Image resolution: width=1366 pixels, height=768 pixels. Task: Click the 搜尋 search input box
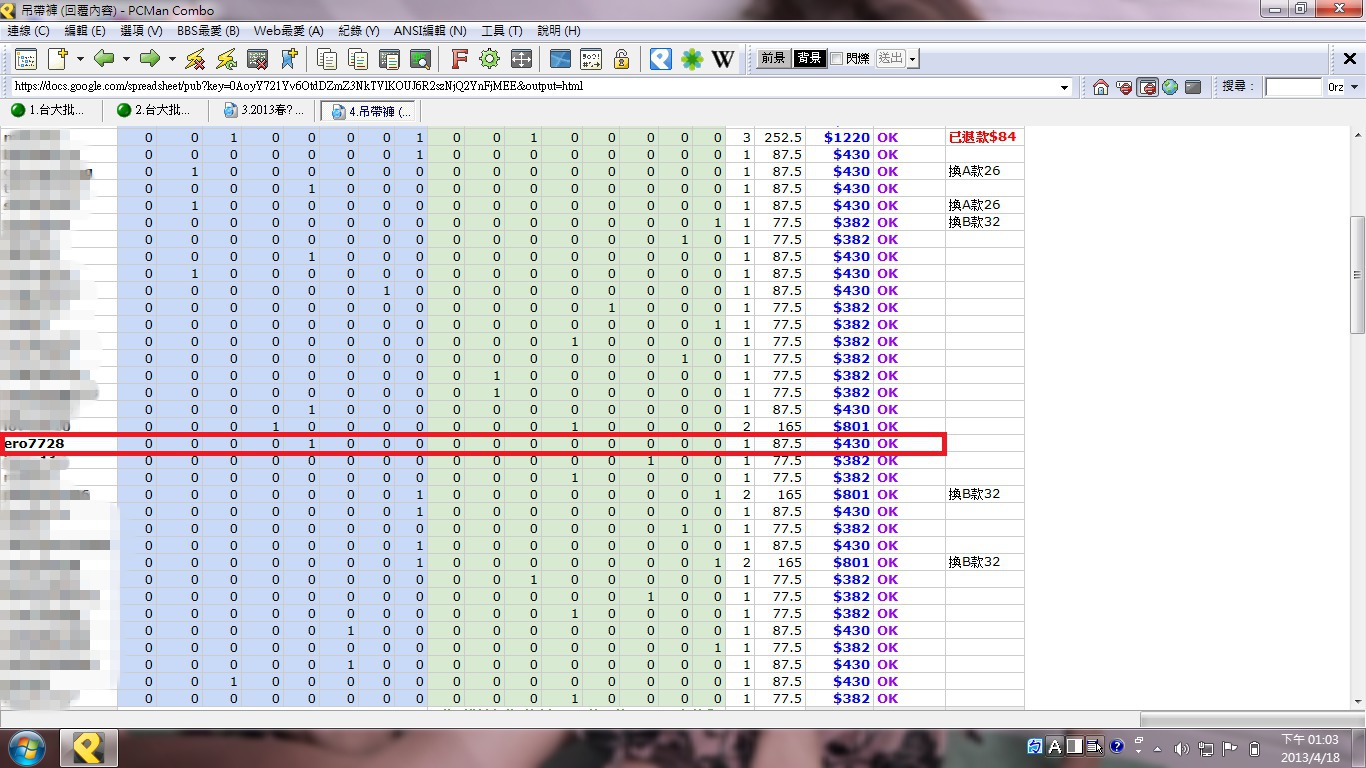click(1293, 87)
